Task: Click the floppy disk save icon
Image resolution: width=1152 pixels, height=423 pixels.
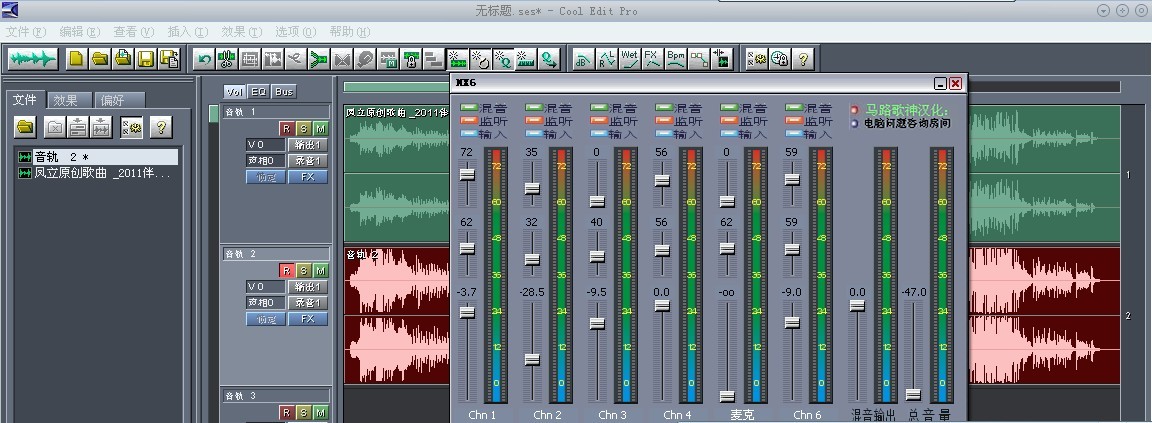Action: tap(146, 58)
